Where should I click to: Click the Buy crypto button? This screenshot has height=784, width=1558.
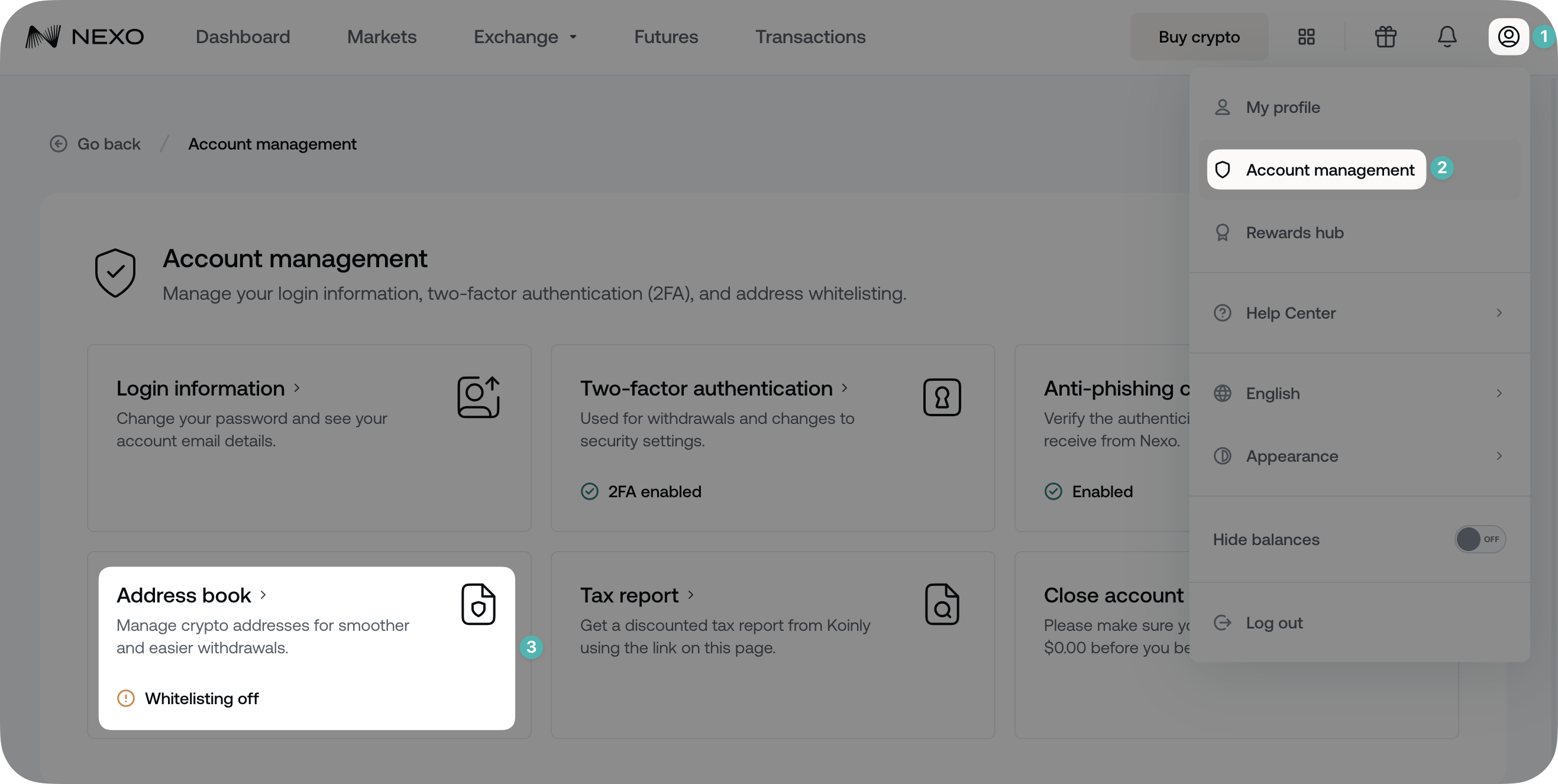[1199, 37]
